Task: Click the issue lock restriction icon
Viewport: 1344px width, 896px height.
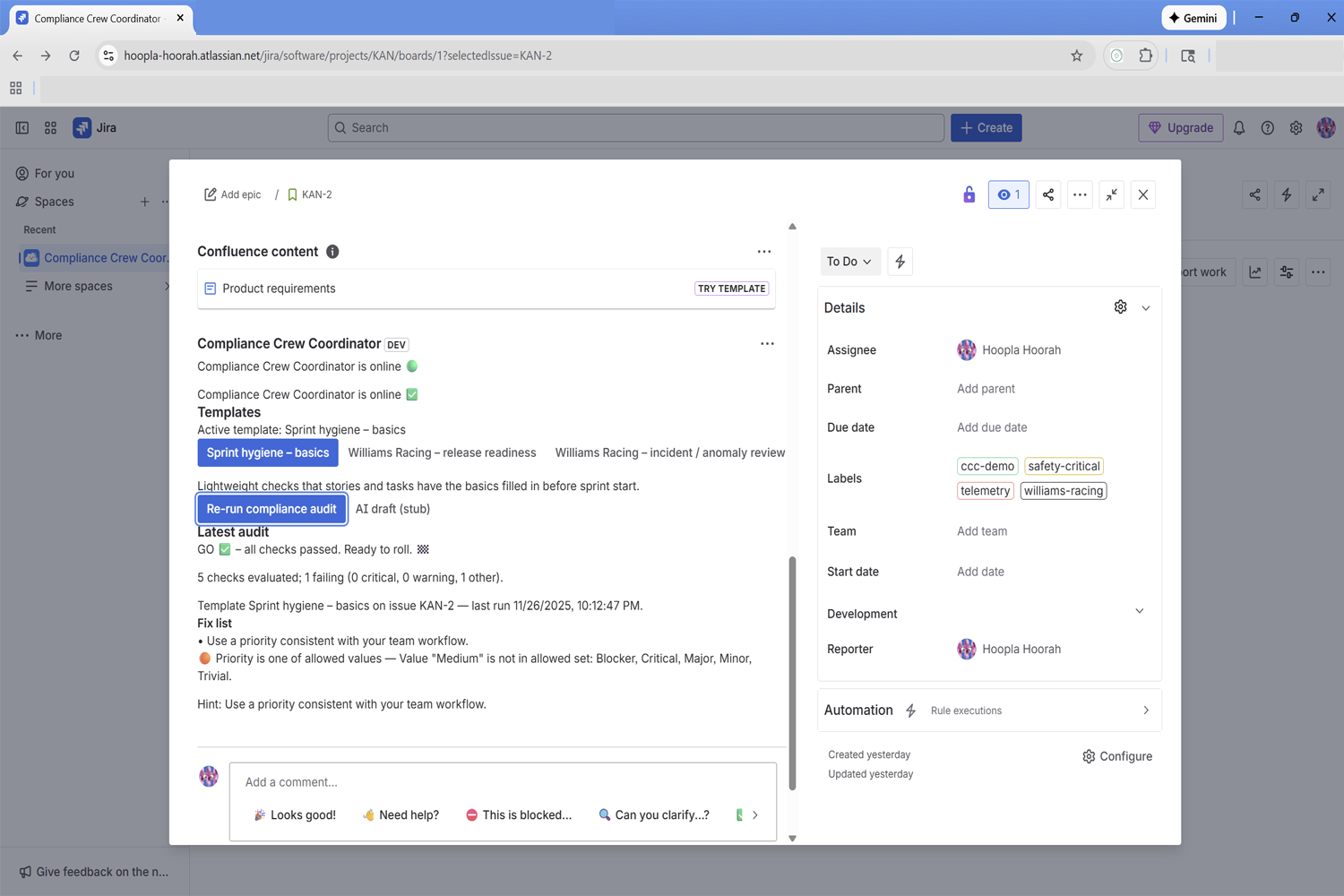Action: pos(969,194)
